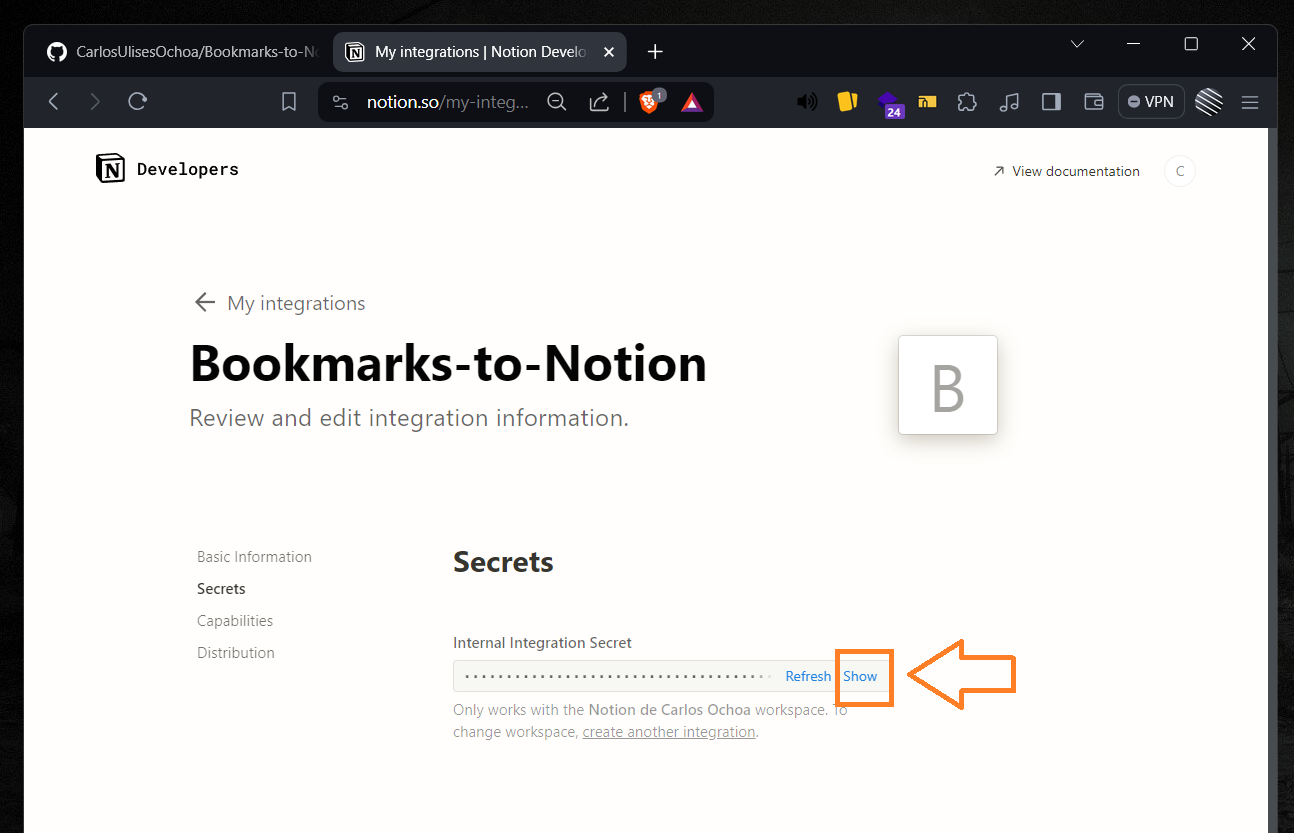
Task: Reload the current page
Action: pos(138,102)
